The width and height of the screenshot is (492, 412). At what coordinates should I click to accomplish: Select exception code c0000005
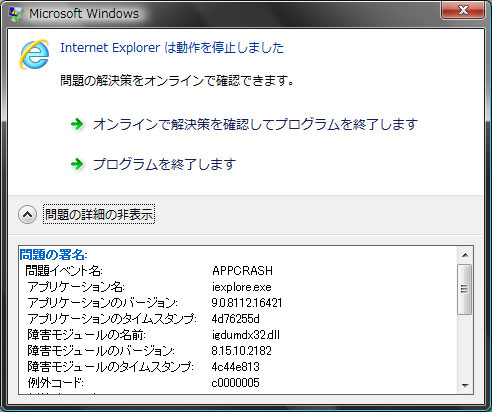click(235, 383)
